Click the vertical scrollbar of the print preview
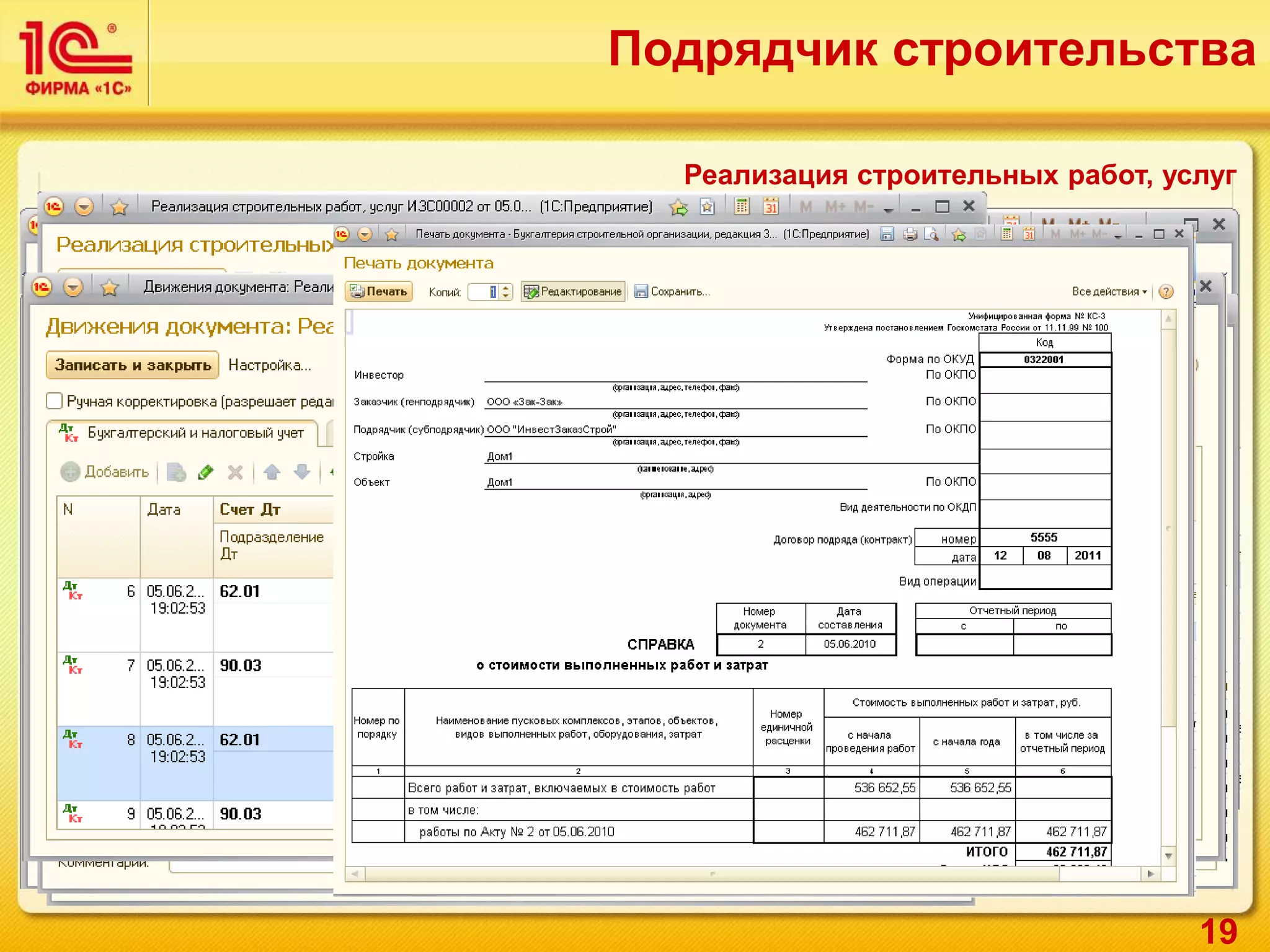This screenshot has height=952, width=1270. click(x=1168, y=527)
